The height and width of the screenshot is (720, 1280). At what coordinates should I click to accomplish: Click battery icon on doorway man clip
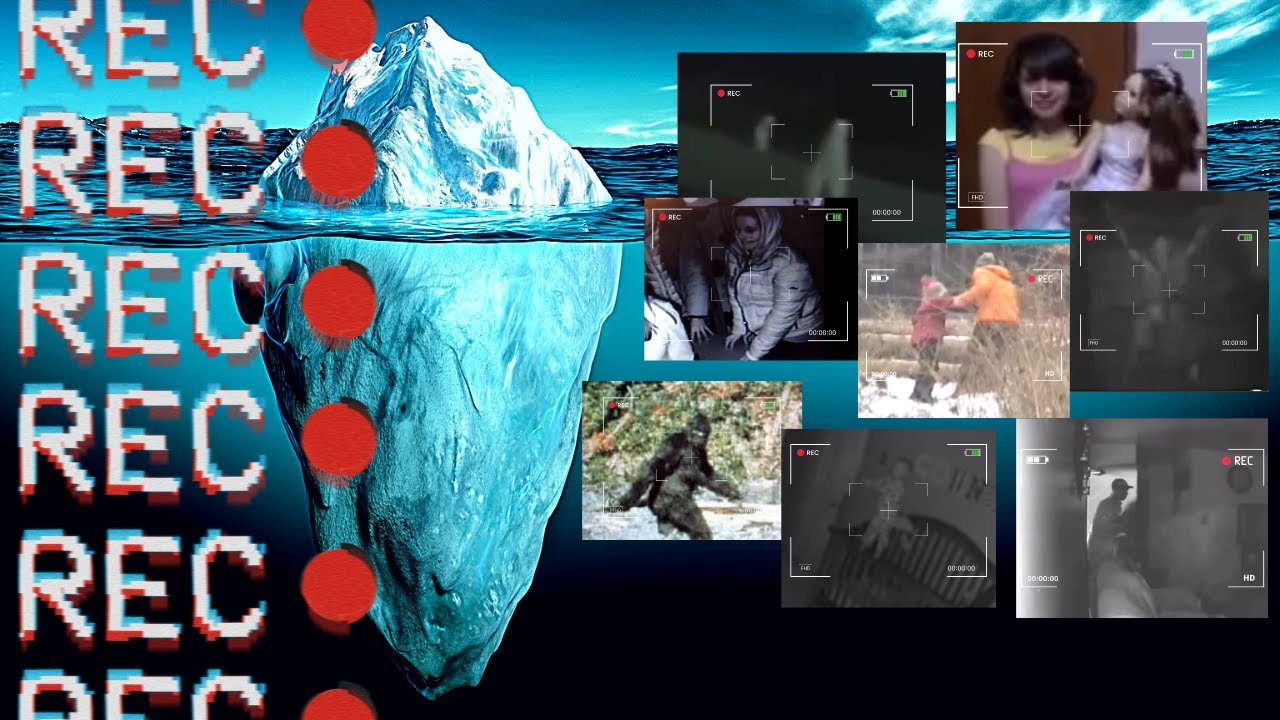tap(1037, 460)
